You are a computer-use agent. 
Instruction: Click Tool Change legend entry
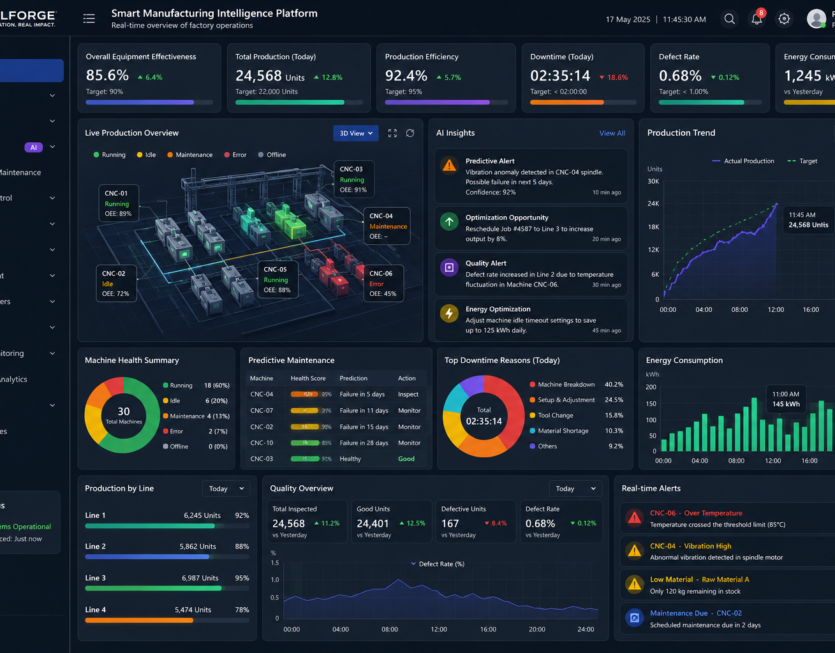551,415
